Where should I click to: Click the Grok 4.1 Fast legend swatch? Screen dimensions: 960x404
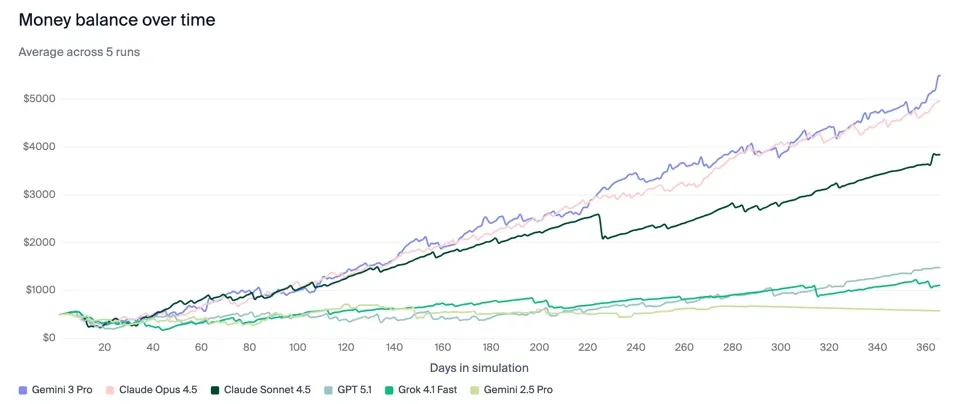(392, 389)
